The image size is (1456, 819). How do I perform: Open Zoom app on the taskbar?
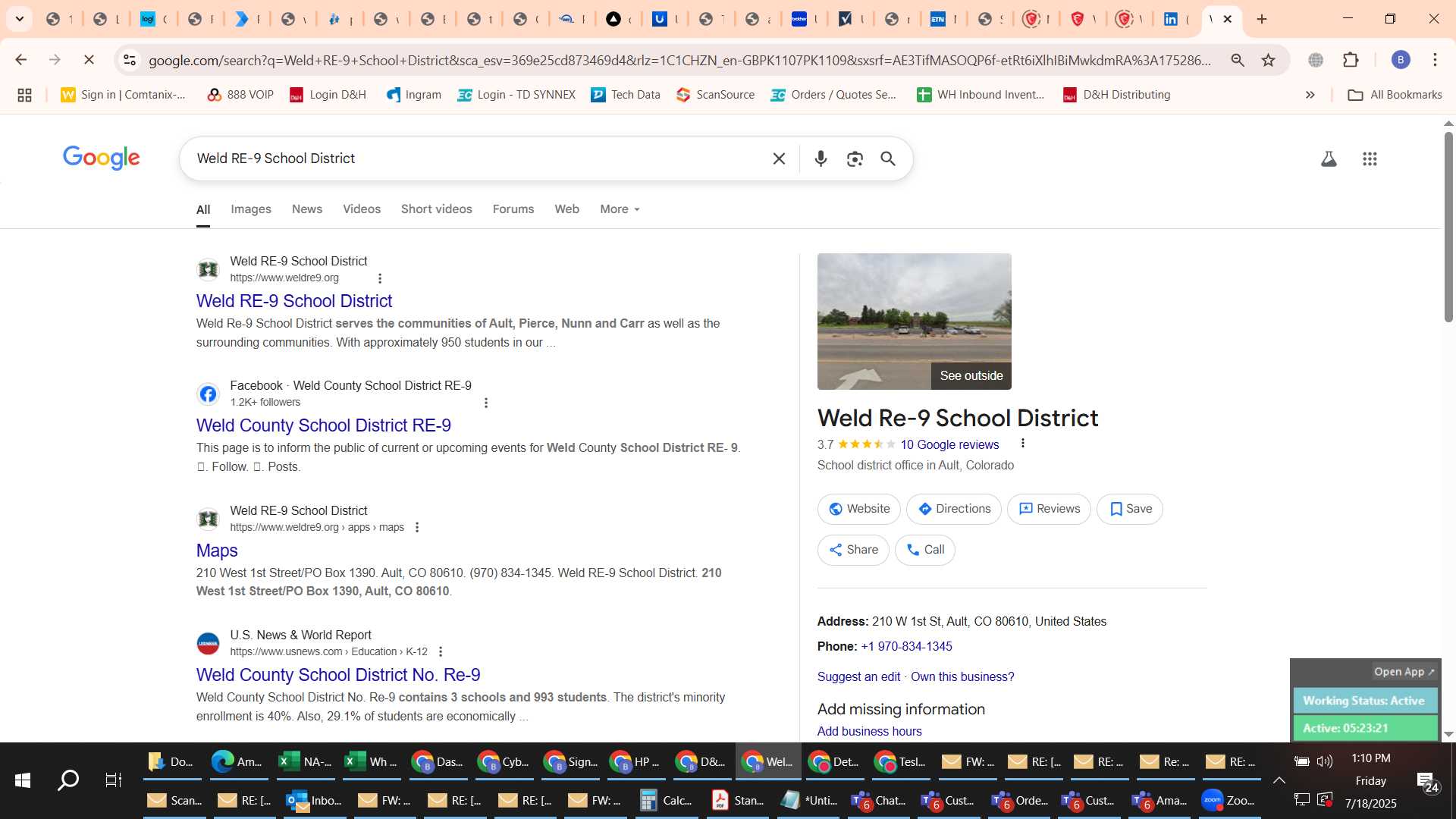tap(1228, 800)
